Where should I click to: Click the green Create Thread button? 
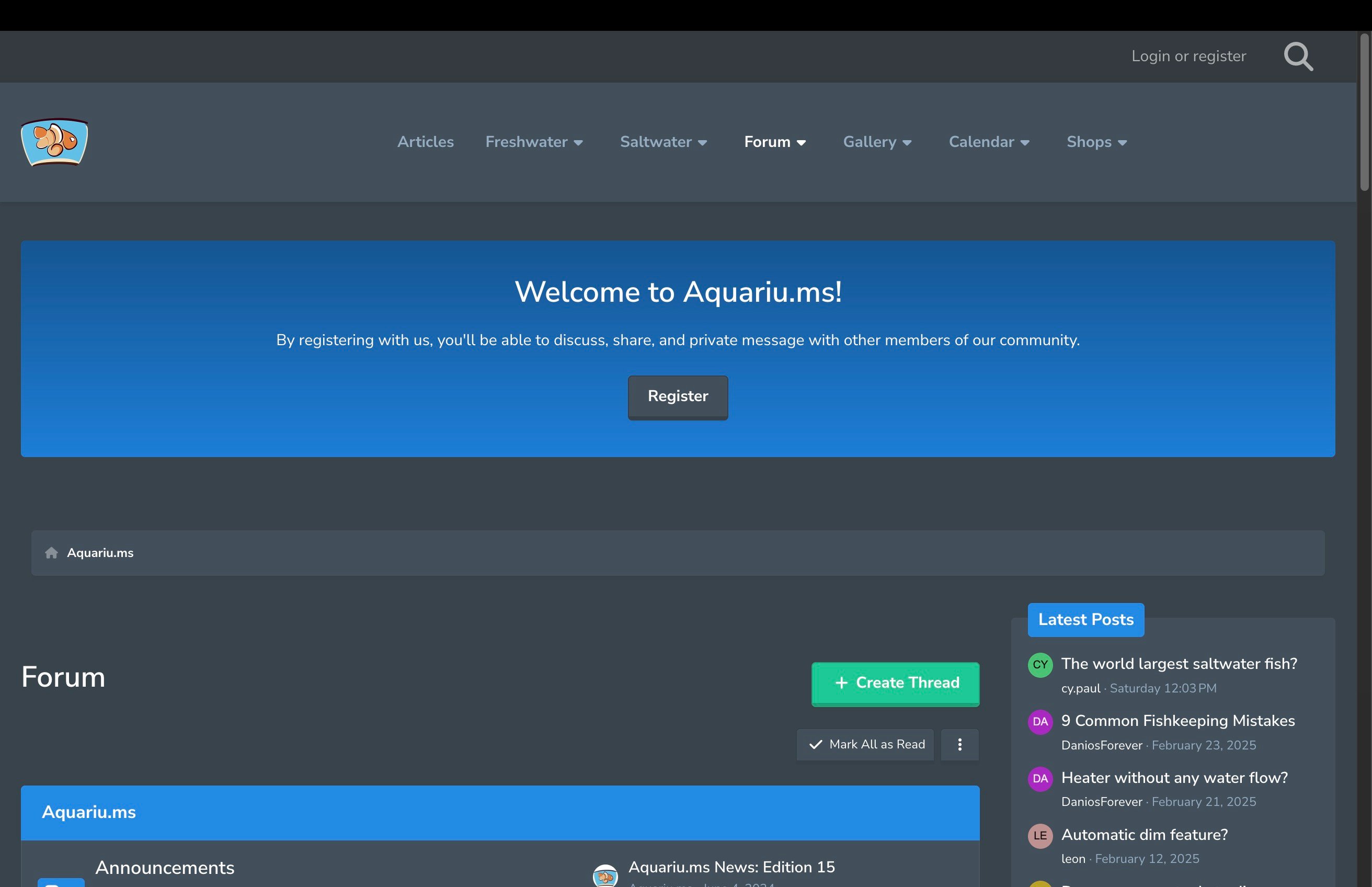click(x=895, y=683)
